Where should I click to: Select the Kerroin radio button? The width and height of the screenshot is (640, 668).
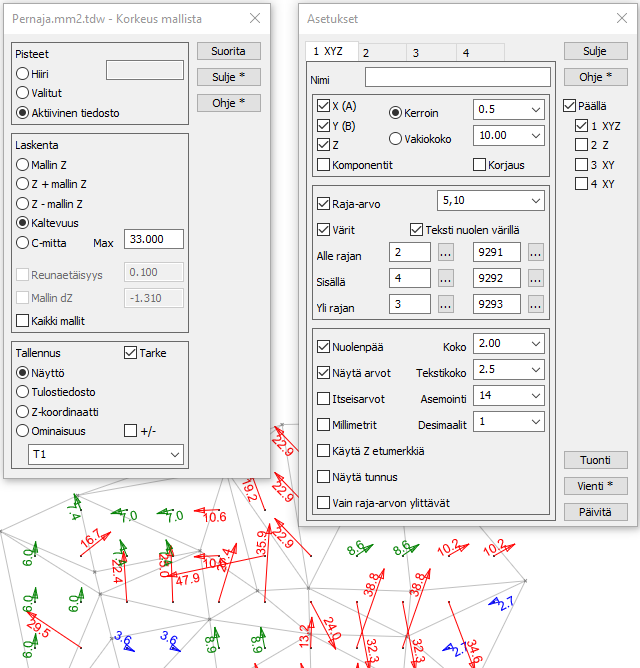(x=395, y=113)
